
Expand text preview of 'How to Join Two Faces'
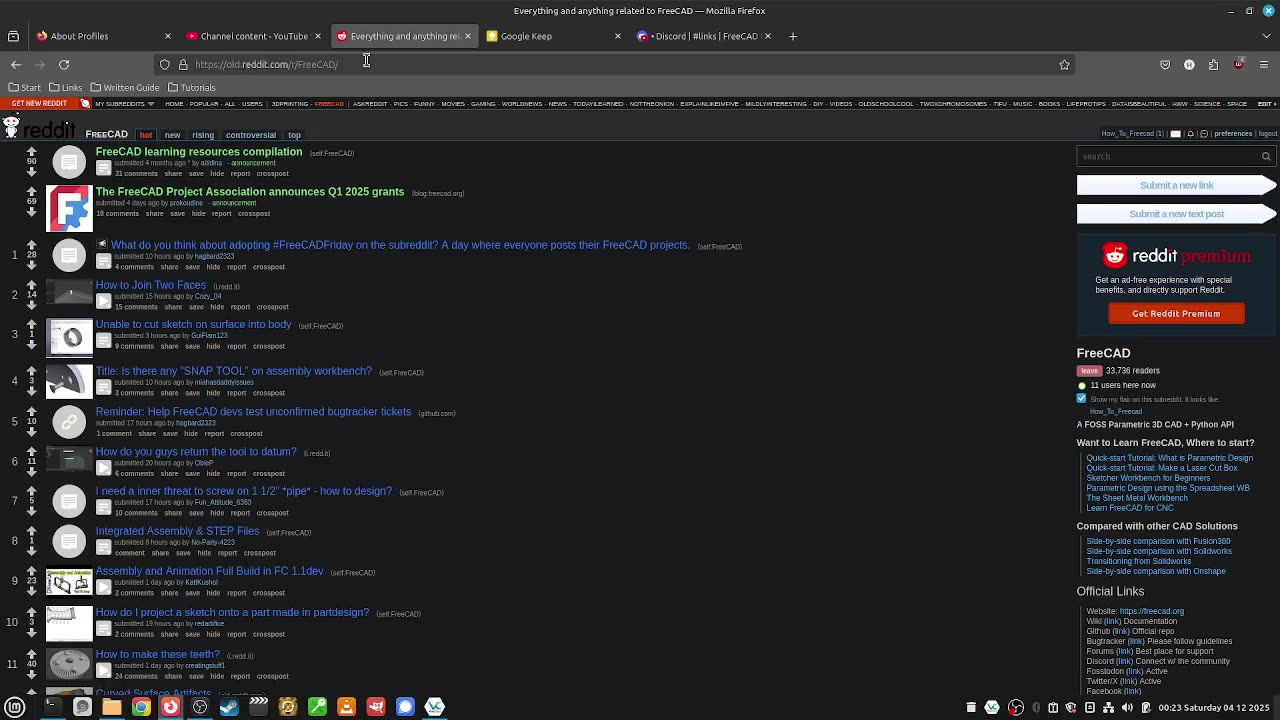[103, 301]
